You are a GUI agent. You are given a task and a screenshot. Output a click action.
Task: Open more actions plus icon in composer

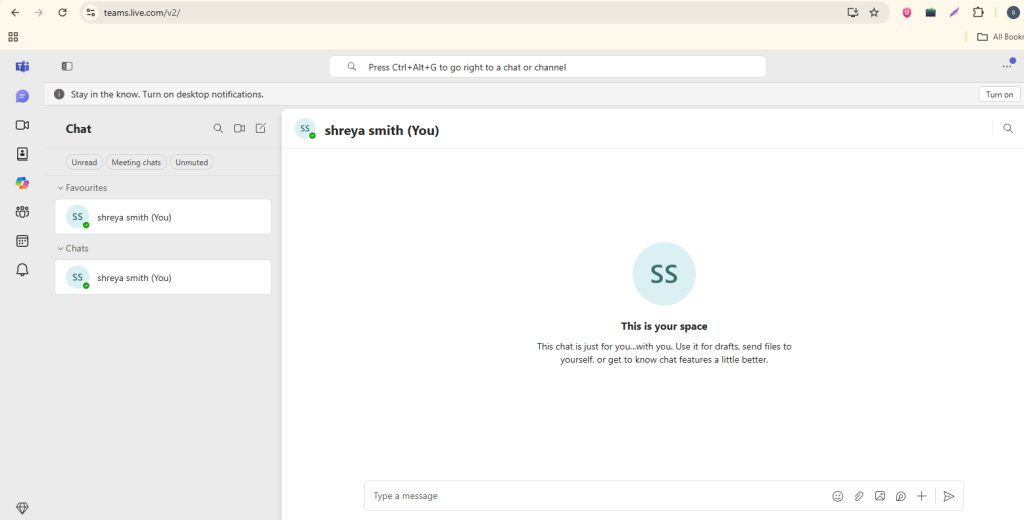click(921, 496)
